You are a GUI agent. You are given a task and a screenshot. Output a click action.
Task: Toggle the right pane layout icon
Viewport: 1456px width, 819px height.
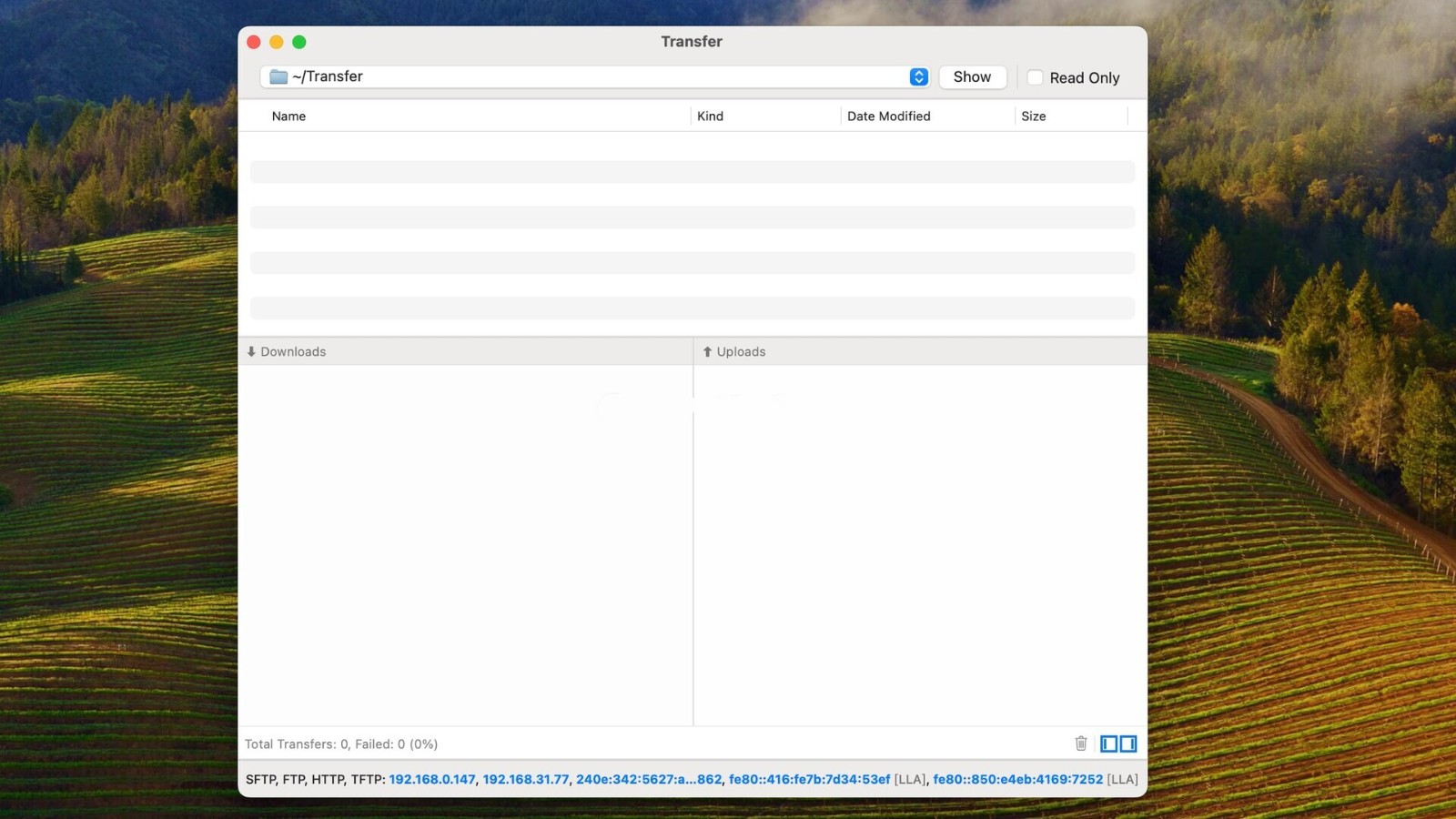tap(1128, 744)
